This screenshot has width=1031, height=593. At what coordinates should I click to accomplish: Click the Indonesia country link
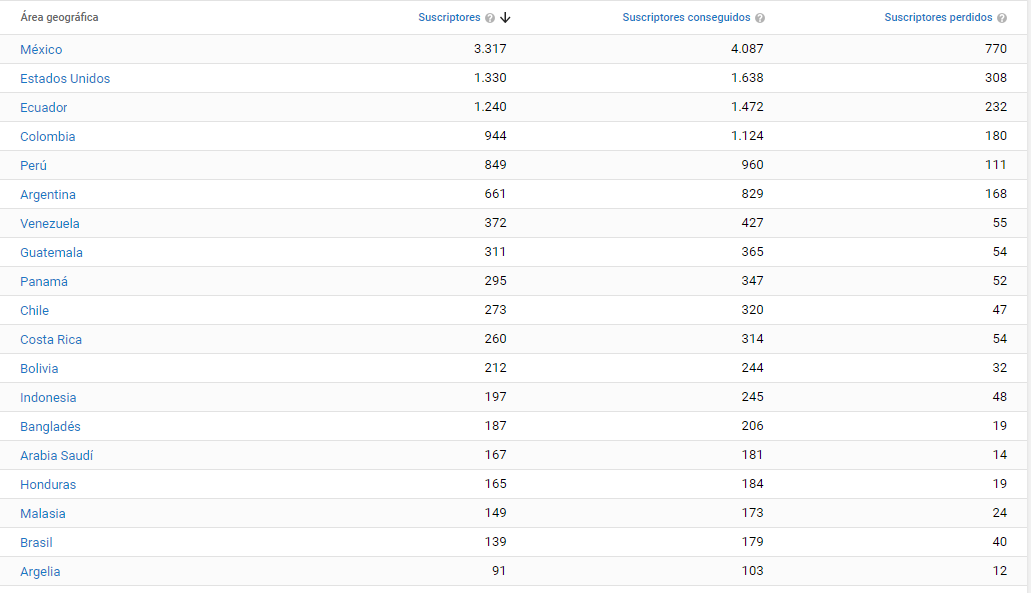tap(48, 397)
